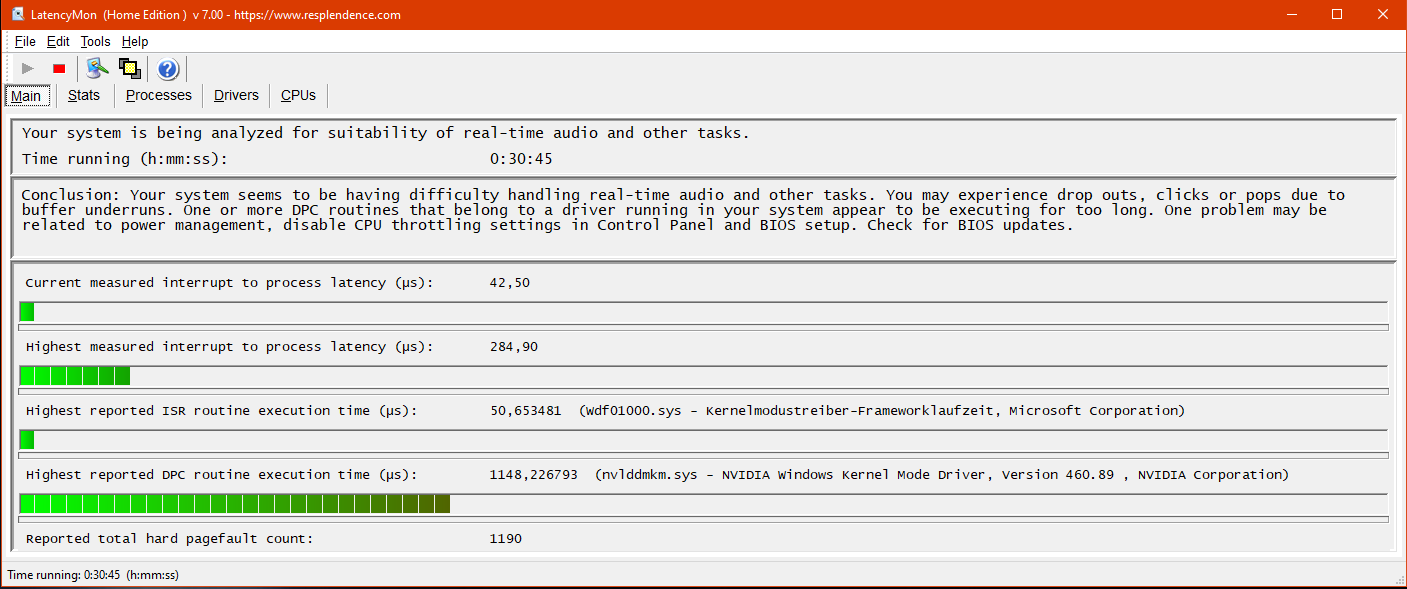Image resolution: width=1407 pixels, height=589 pixels.
Task: Stop monitoring with the red square icon
Action: pyautogui.click(x=59, y=68)
